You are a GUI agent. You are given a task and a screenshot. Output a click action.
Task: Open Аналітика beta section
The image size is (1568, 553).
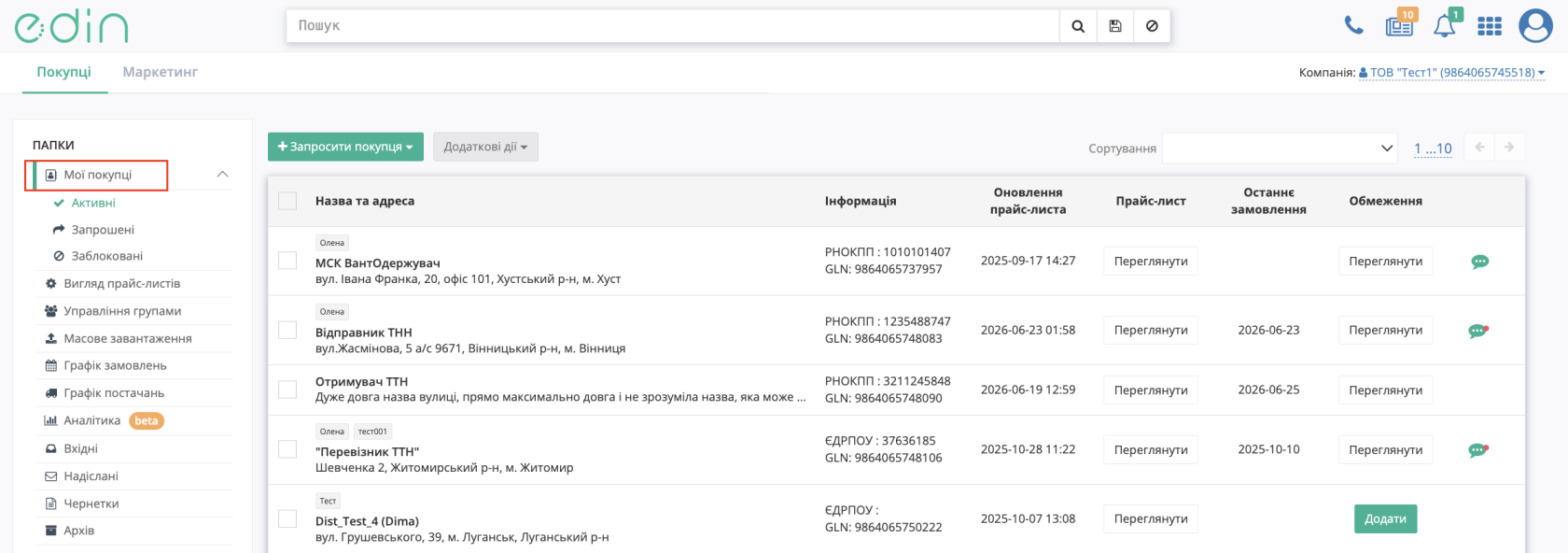105,420
